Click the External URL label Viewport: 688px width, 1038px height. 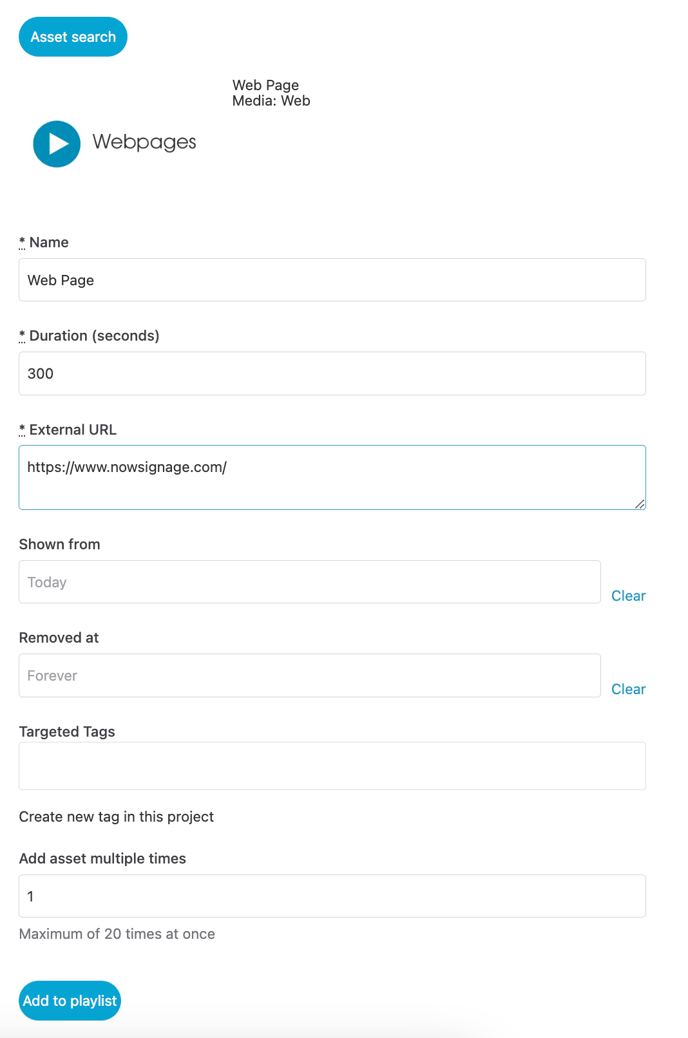[72, 430]
